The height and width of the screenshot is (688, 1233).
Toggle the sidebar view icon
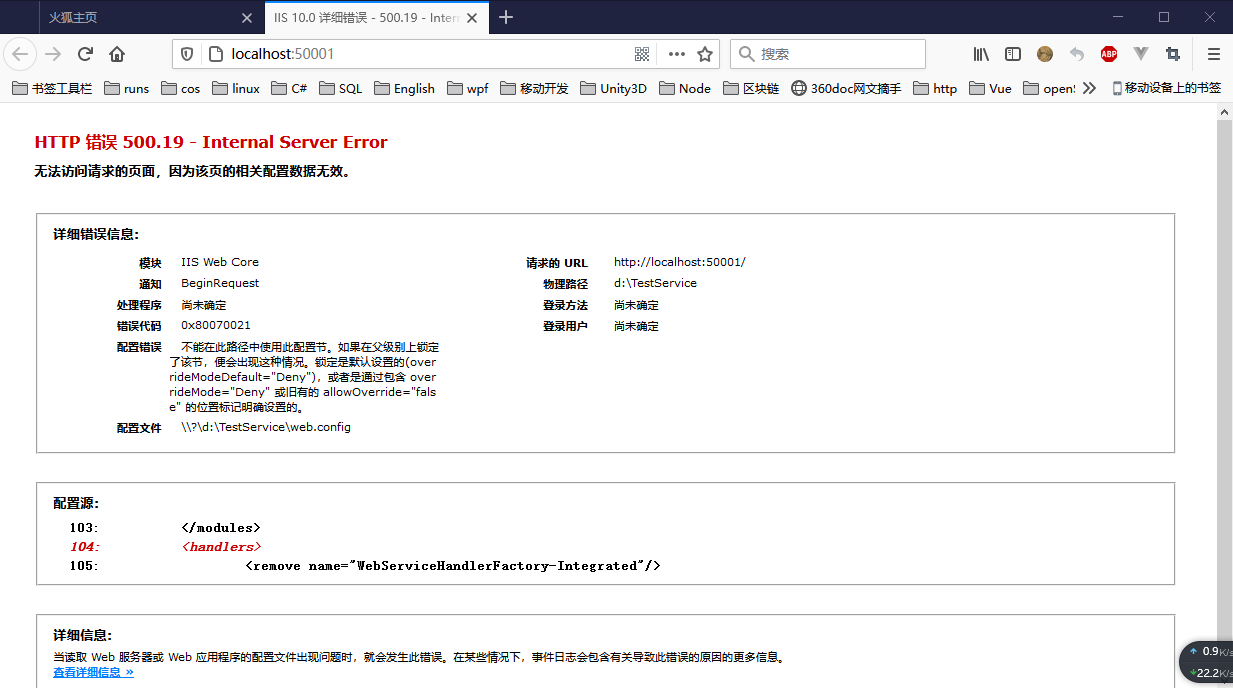[1013, 54]
